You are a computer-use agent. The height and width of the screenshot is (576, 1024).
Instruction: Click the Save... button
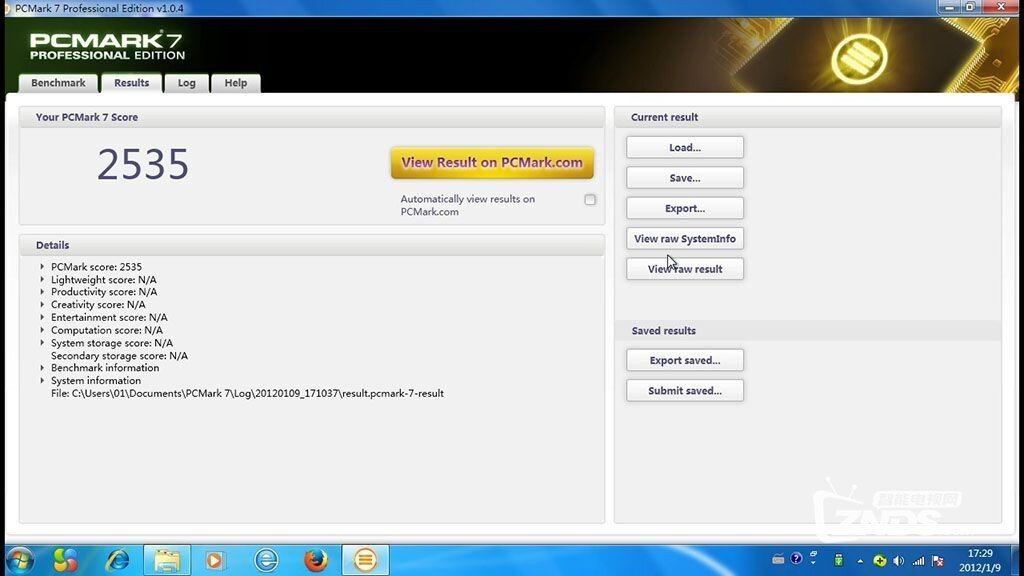click(685, 178)
